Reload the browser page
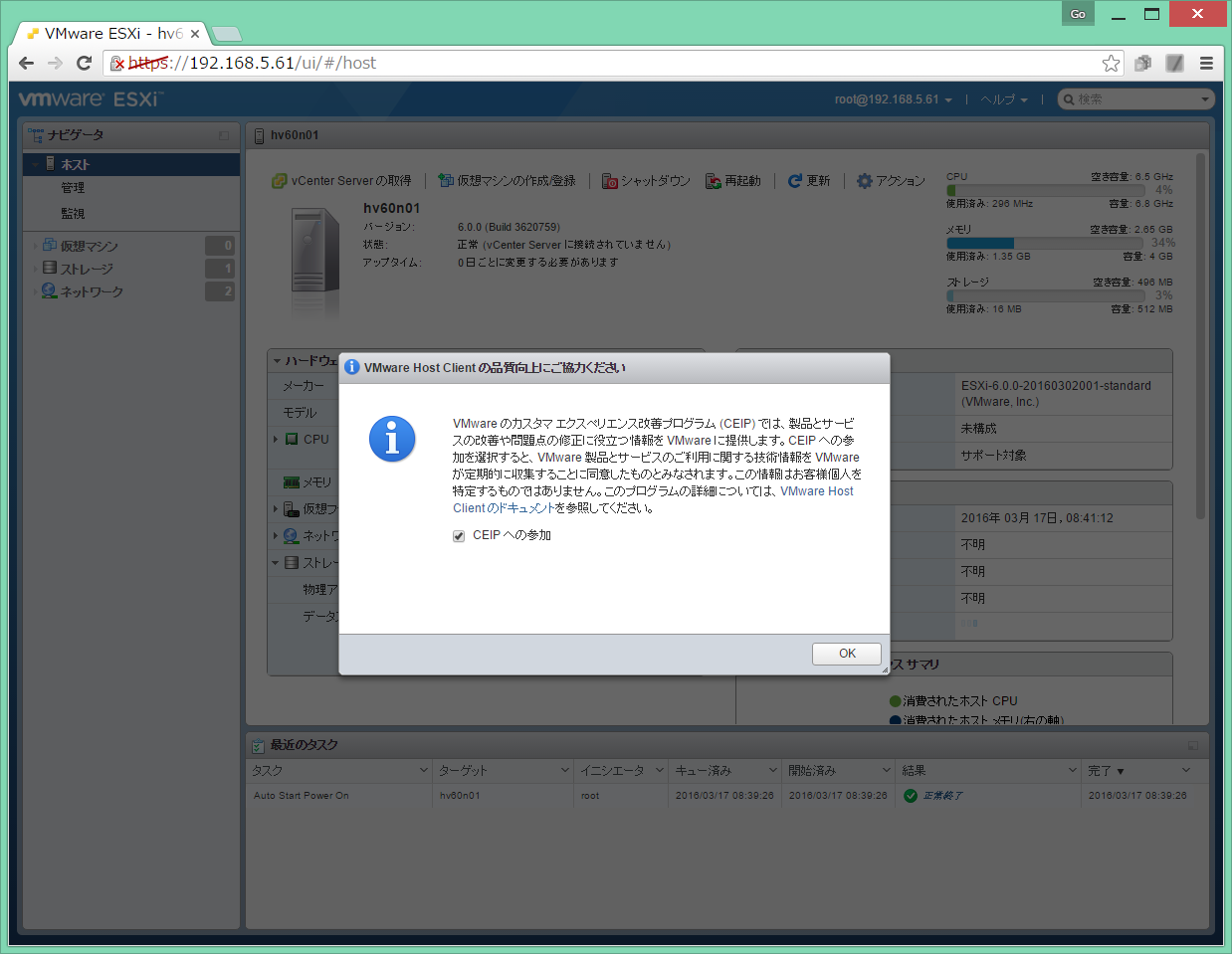 tap(85, 63)
